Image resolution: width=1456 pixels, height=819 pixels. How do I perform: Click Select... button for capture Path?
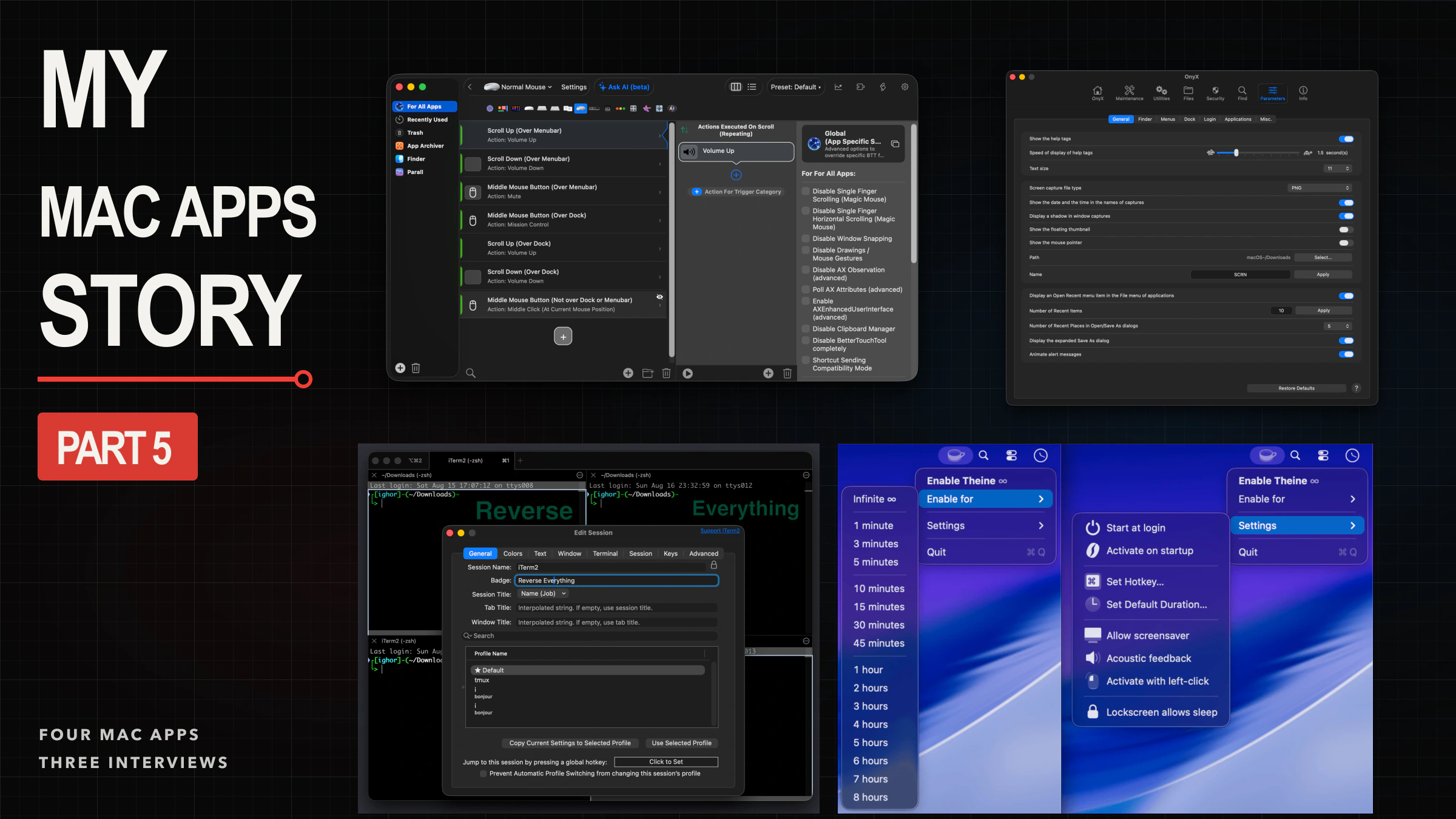1323,257
